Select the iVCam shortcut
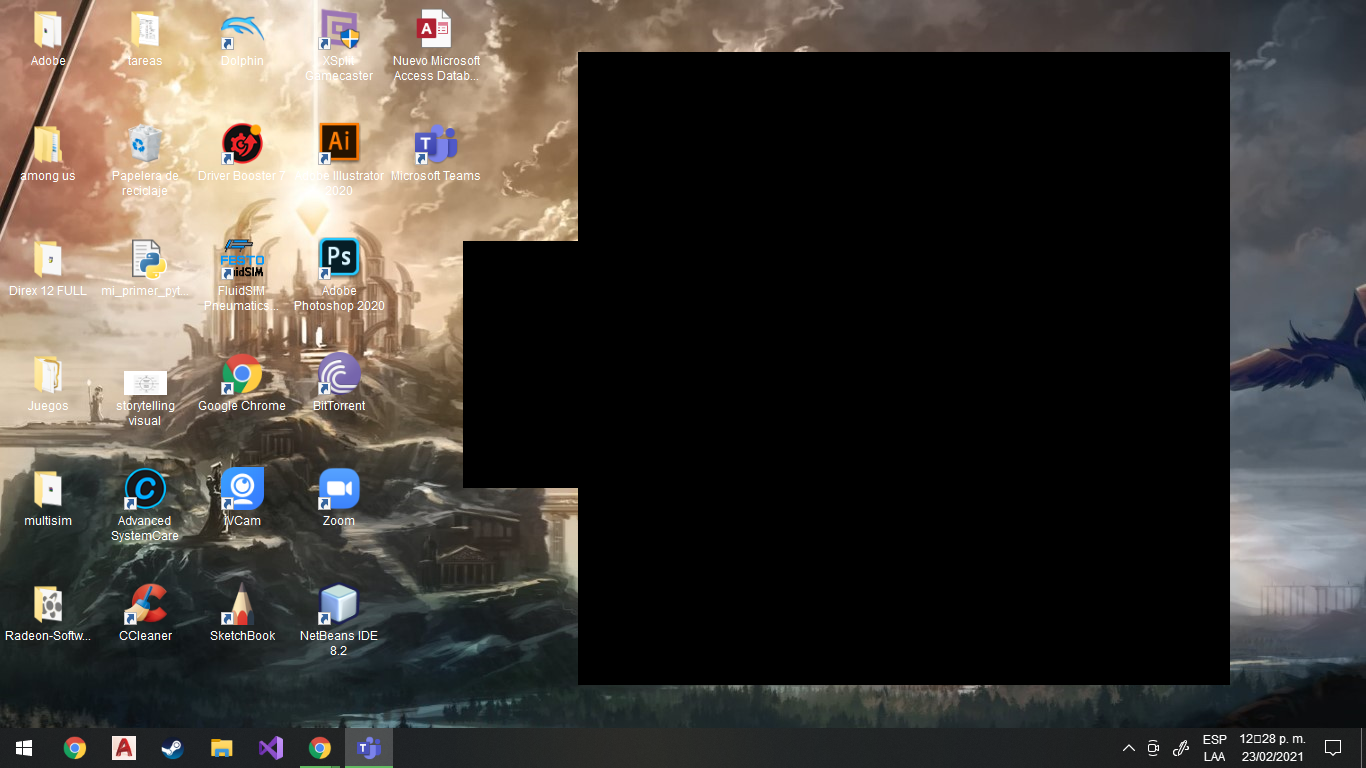The width and height of the screenshot is (1366, 768). [242, 500]
